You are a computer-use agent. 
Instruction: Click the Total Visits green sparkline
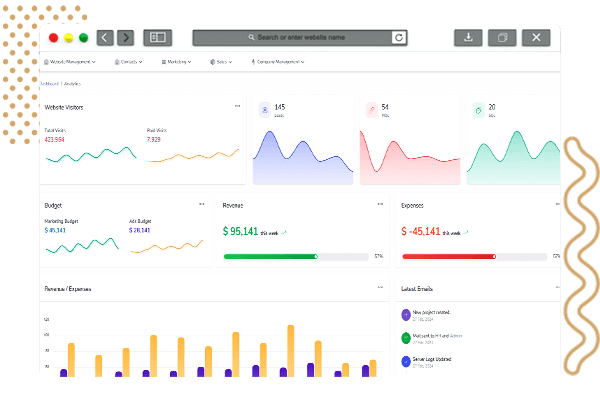pos(91,155)
